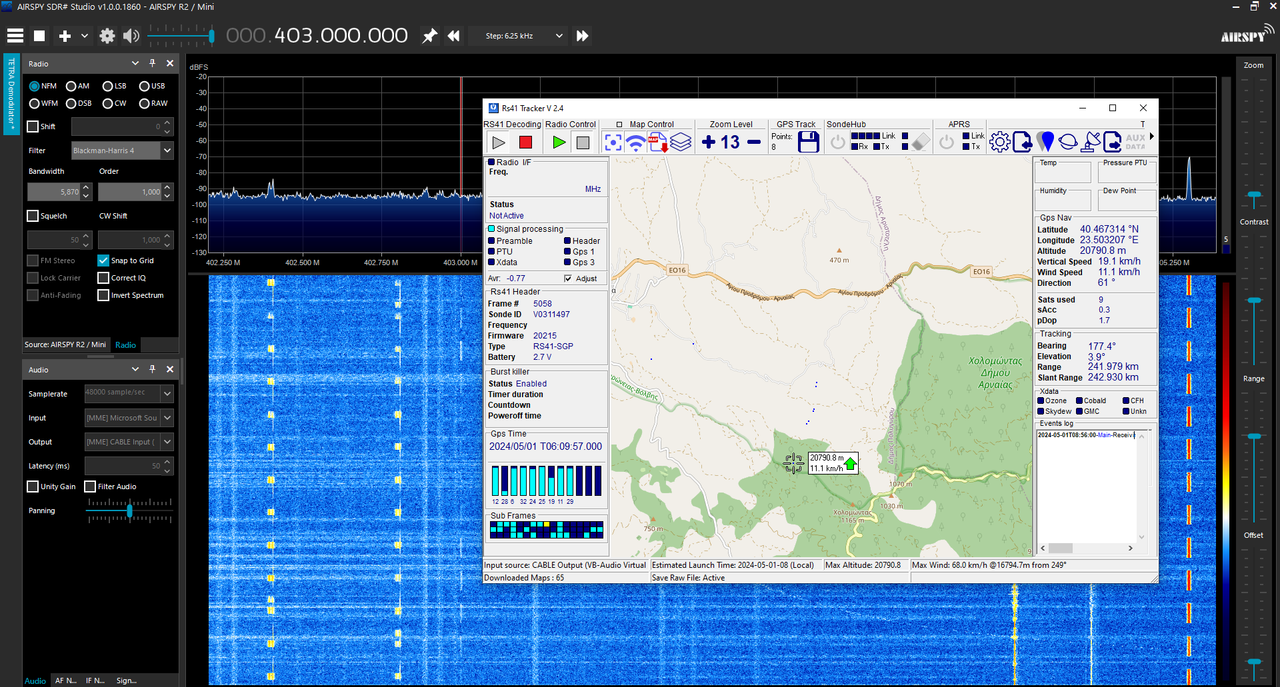Click the TETRA Demodulator side tab
Screen dimensions: 1280x687
tap(11, 95)
